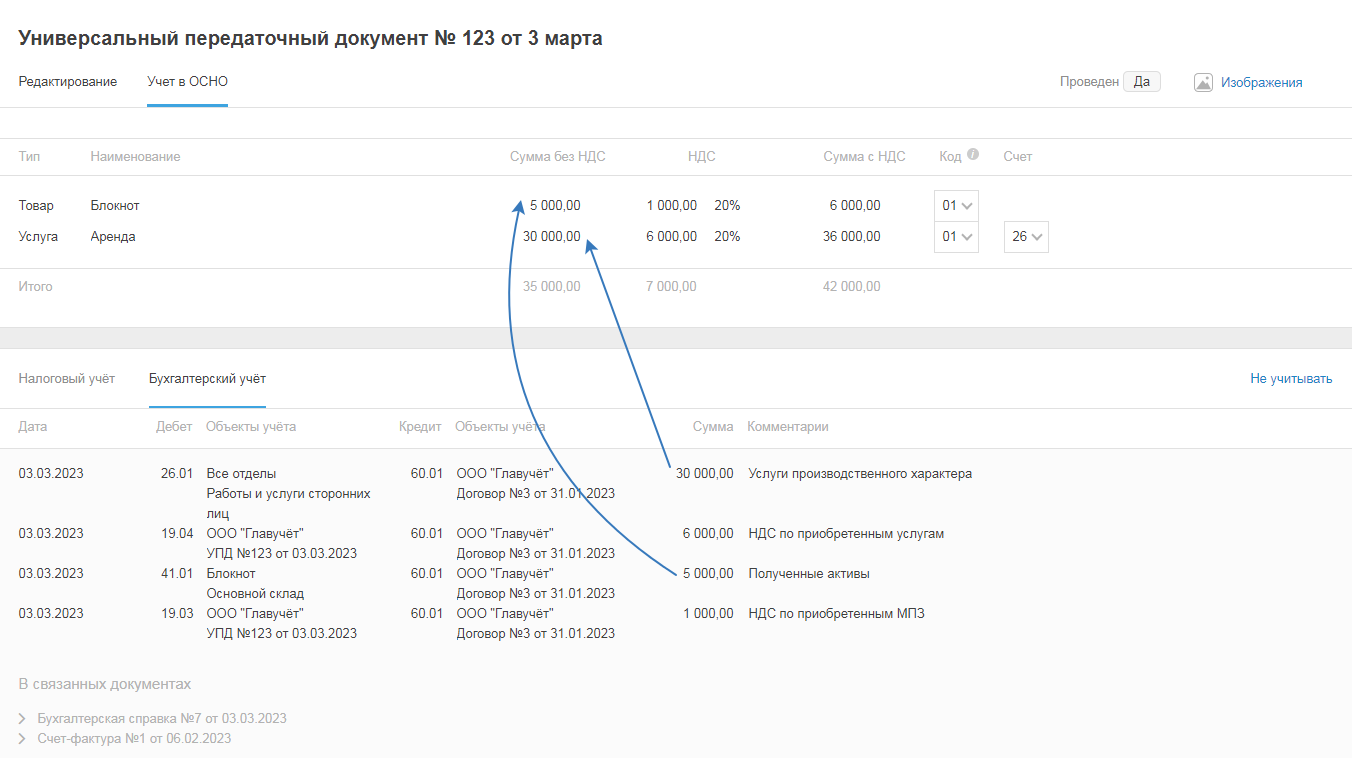Screen dimensions: 1352x758
Task: Open the Налоговый учёт tab
Action: point(66,379)
